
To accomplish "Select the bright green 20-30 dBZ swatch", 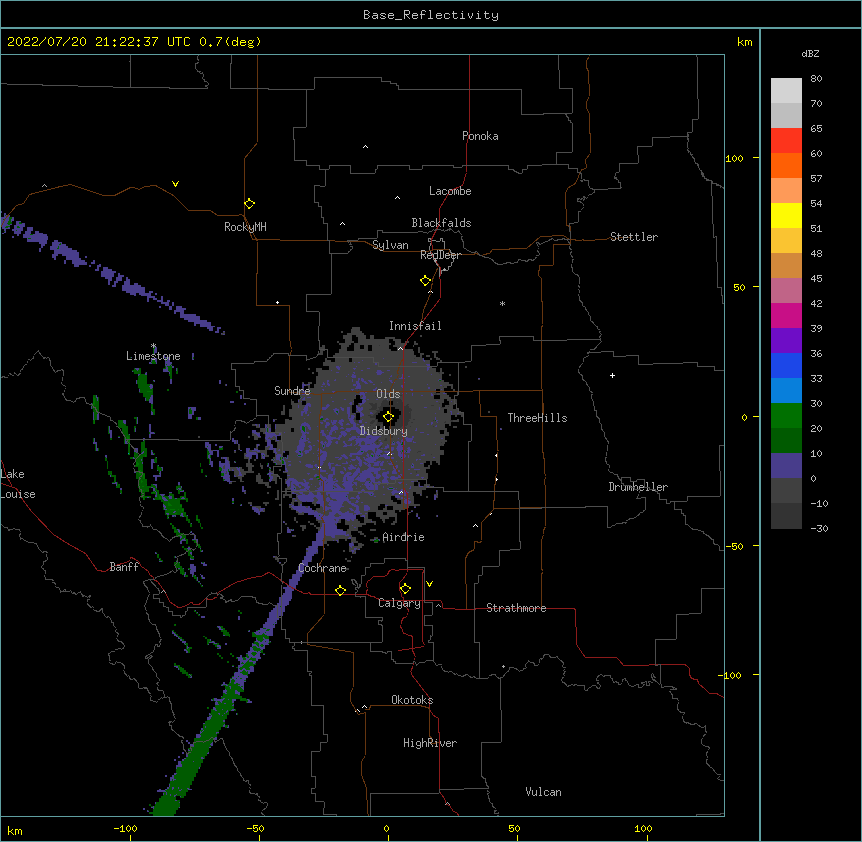I will [786, 416].
